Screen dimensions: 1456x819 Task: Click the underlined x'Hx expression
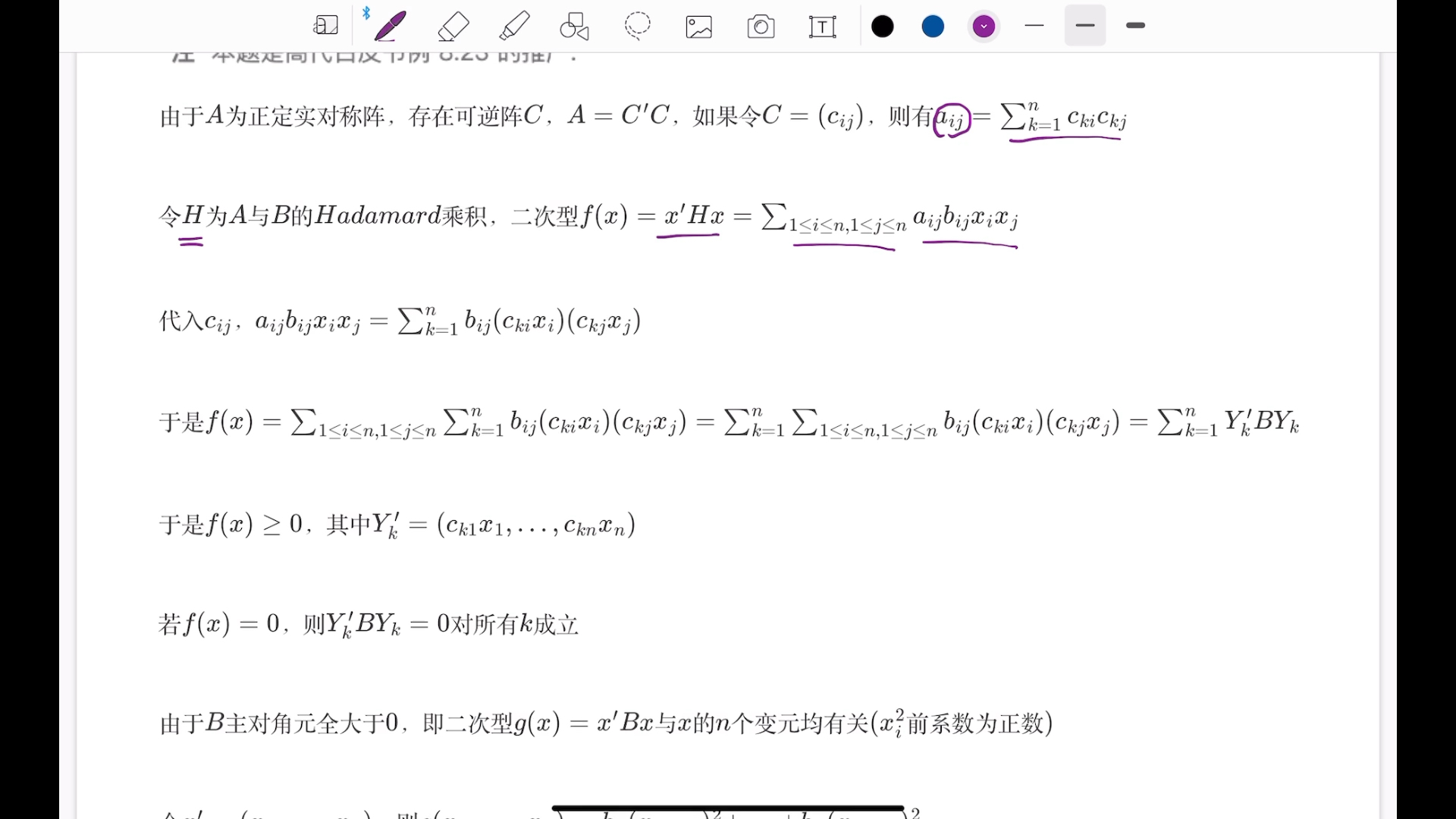(693, 217)
